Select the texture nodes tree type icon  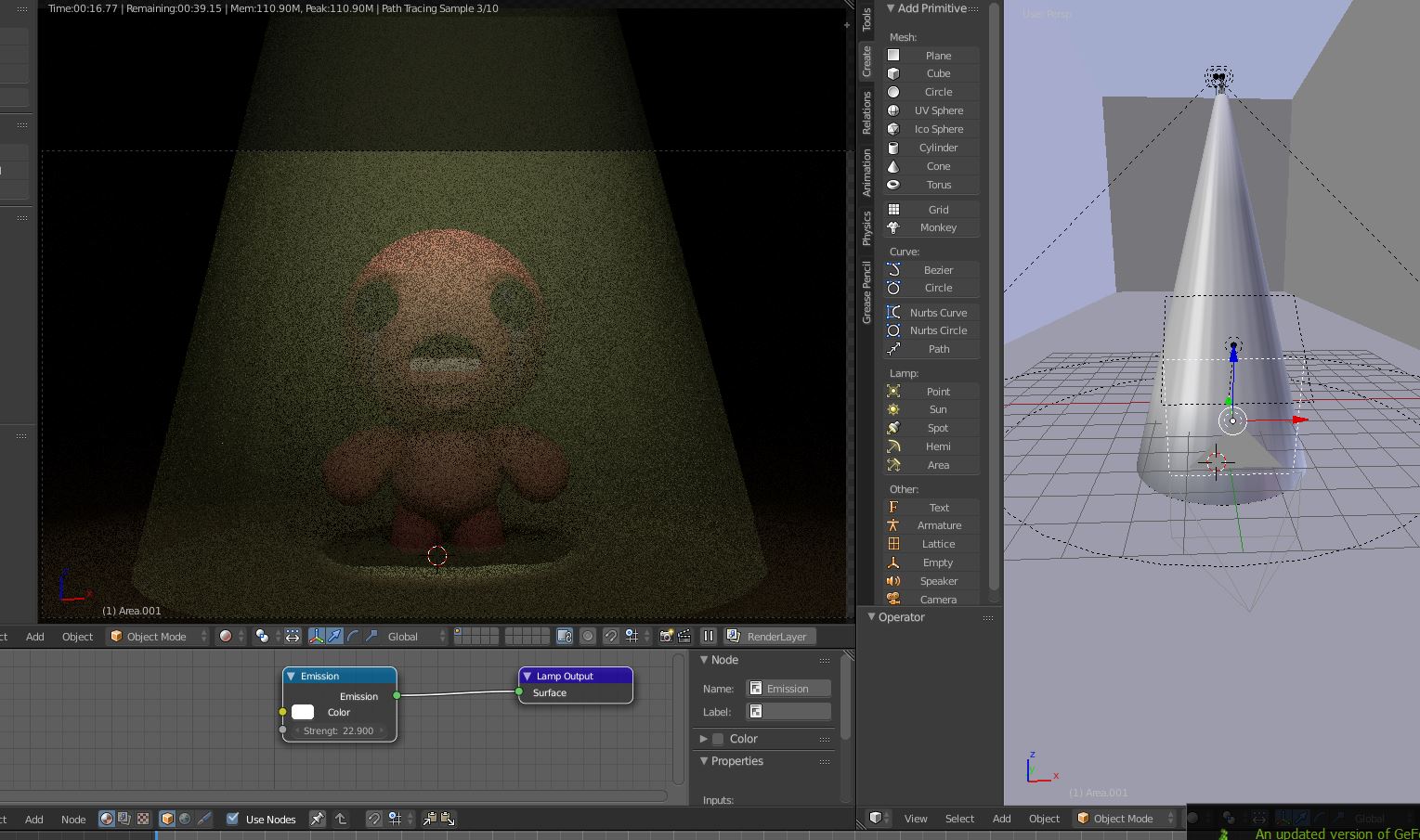tap(143, 819)
